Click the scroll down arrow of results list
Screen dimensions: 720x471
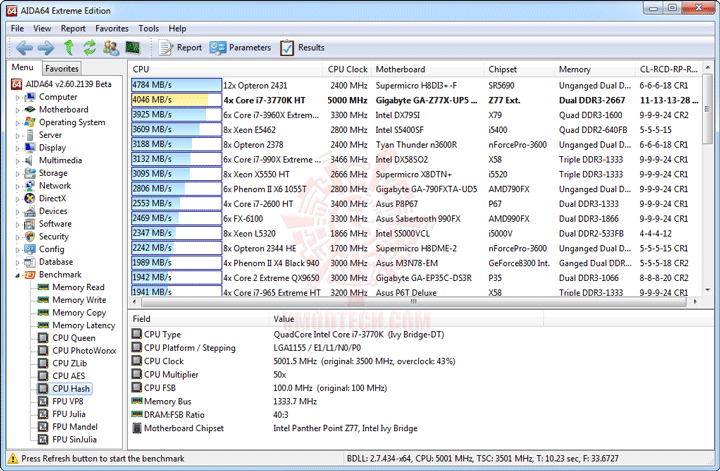707,290
